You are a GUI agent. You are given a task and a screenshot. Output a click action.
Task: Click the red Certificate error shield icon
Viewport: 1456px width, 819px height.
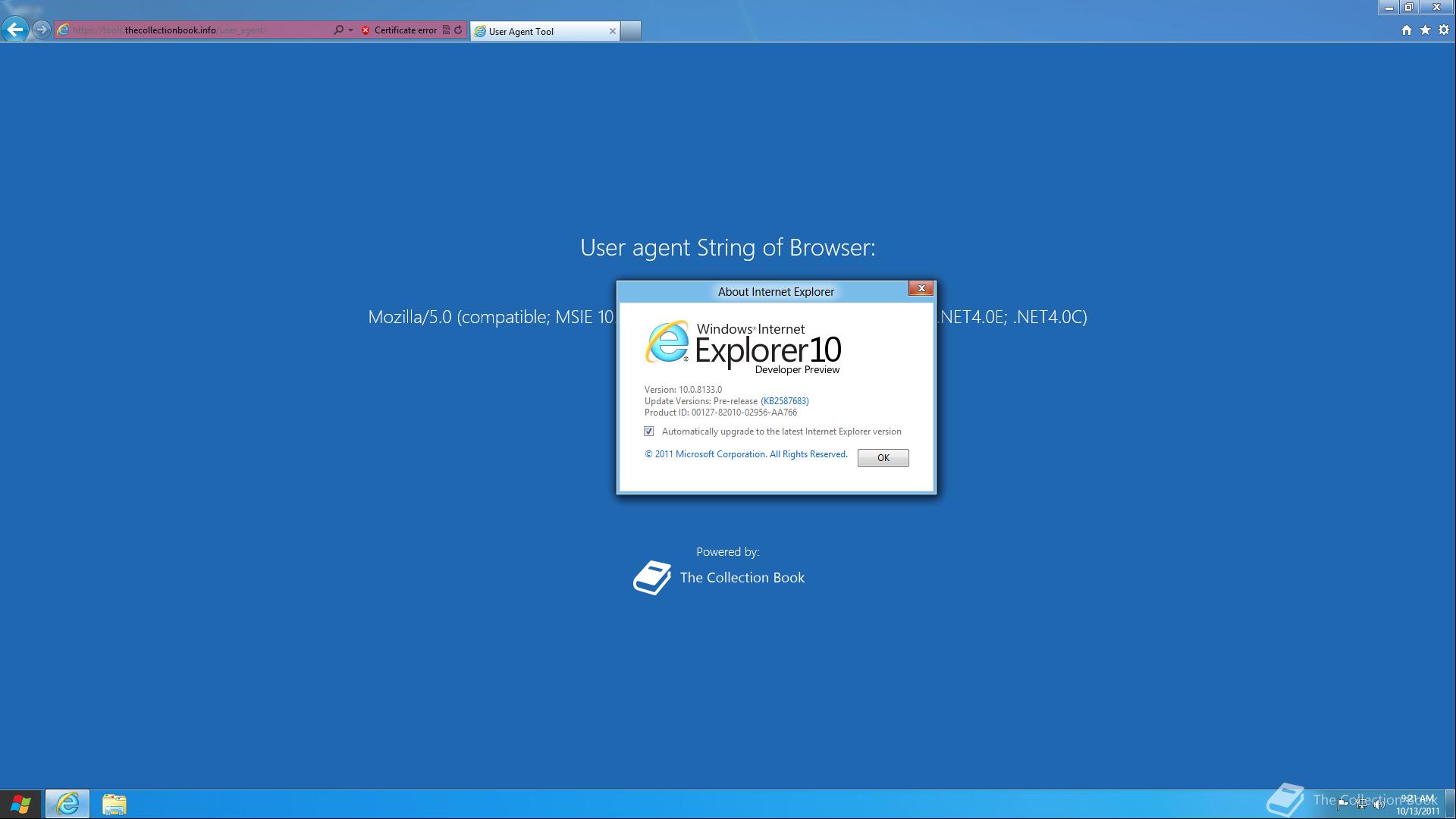pos(366,30)
